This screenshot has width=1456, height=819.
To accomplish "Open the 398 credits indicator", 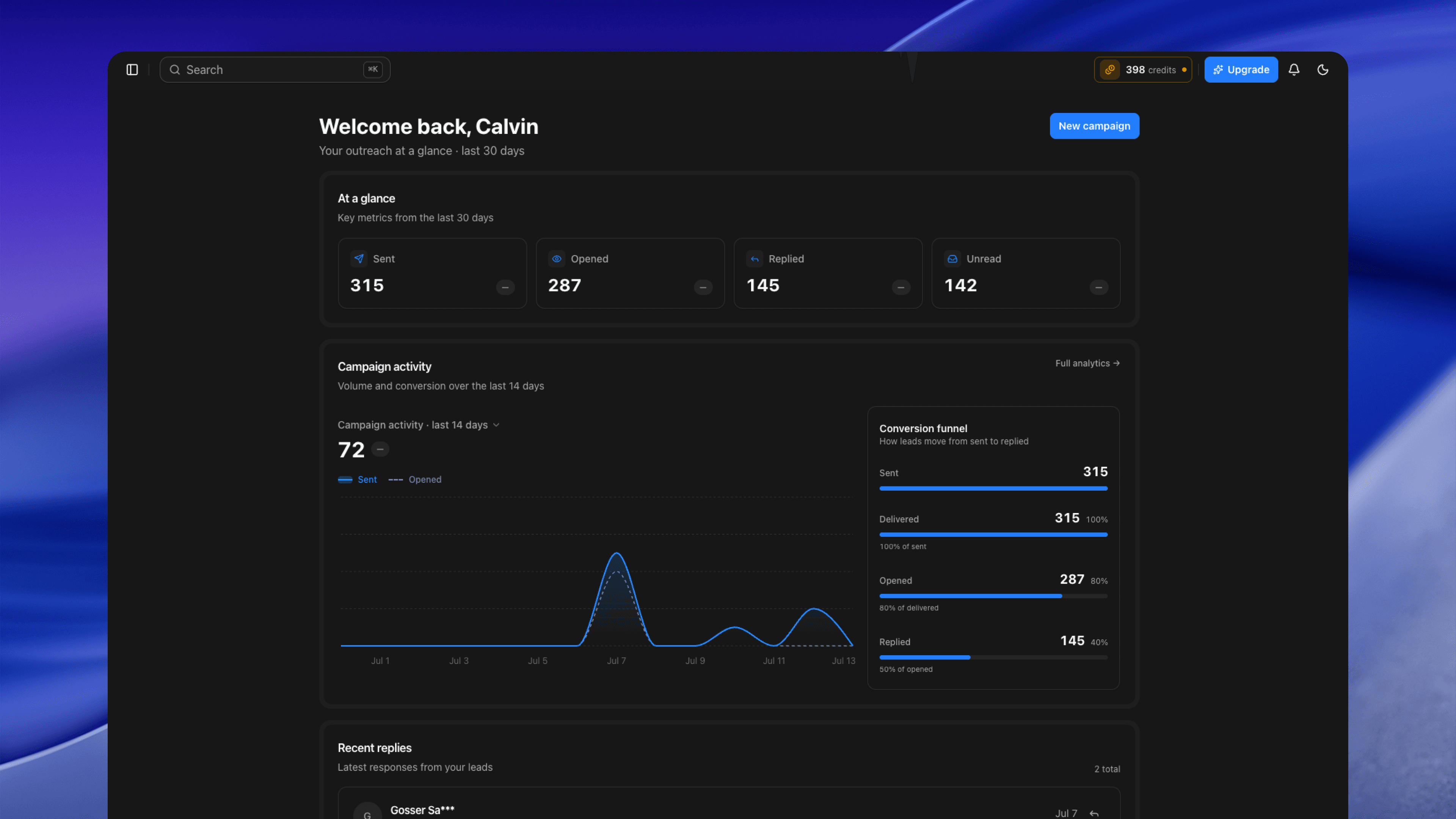I will point(1142,69).
